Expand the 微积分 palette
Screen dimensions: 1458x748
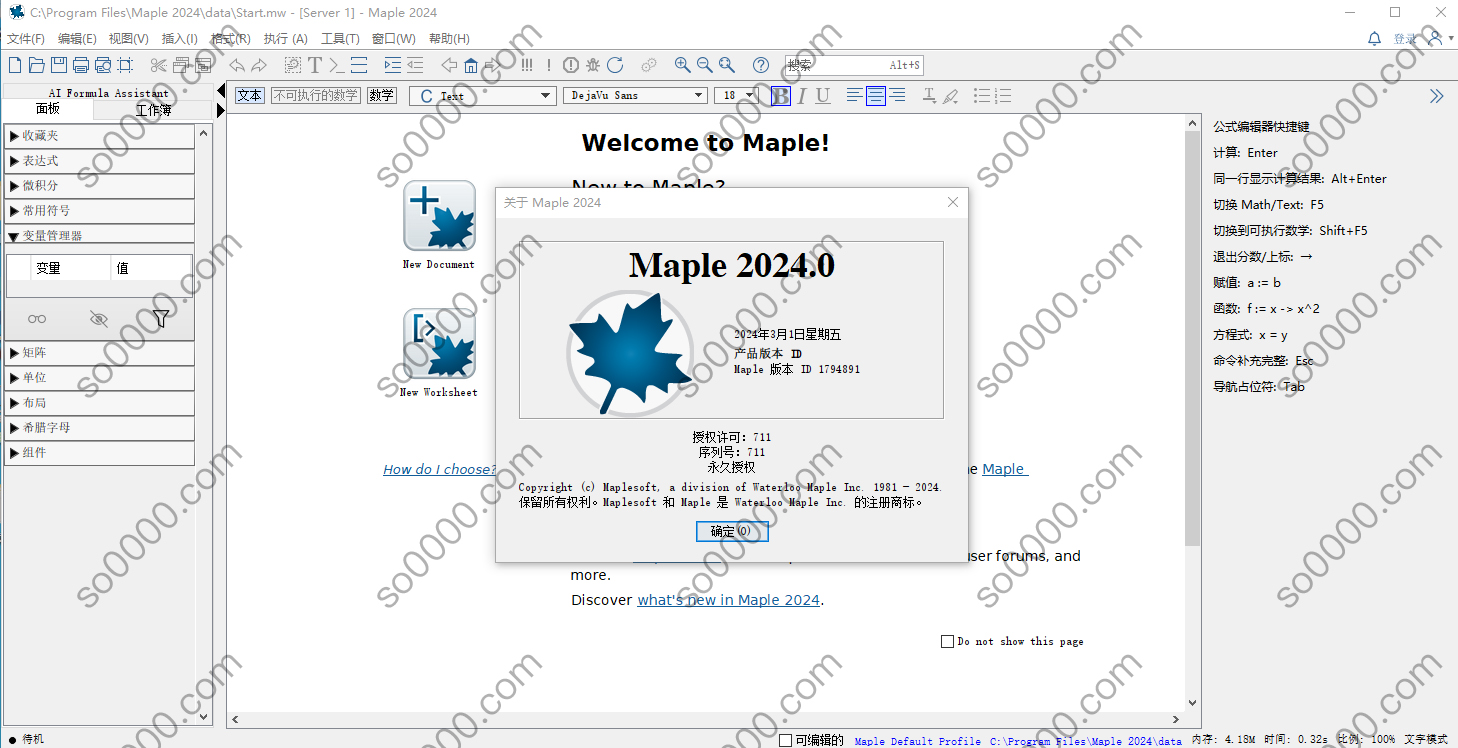(x=99, y=186)
